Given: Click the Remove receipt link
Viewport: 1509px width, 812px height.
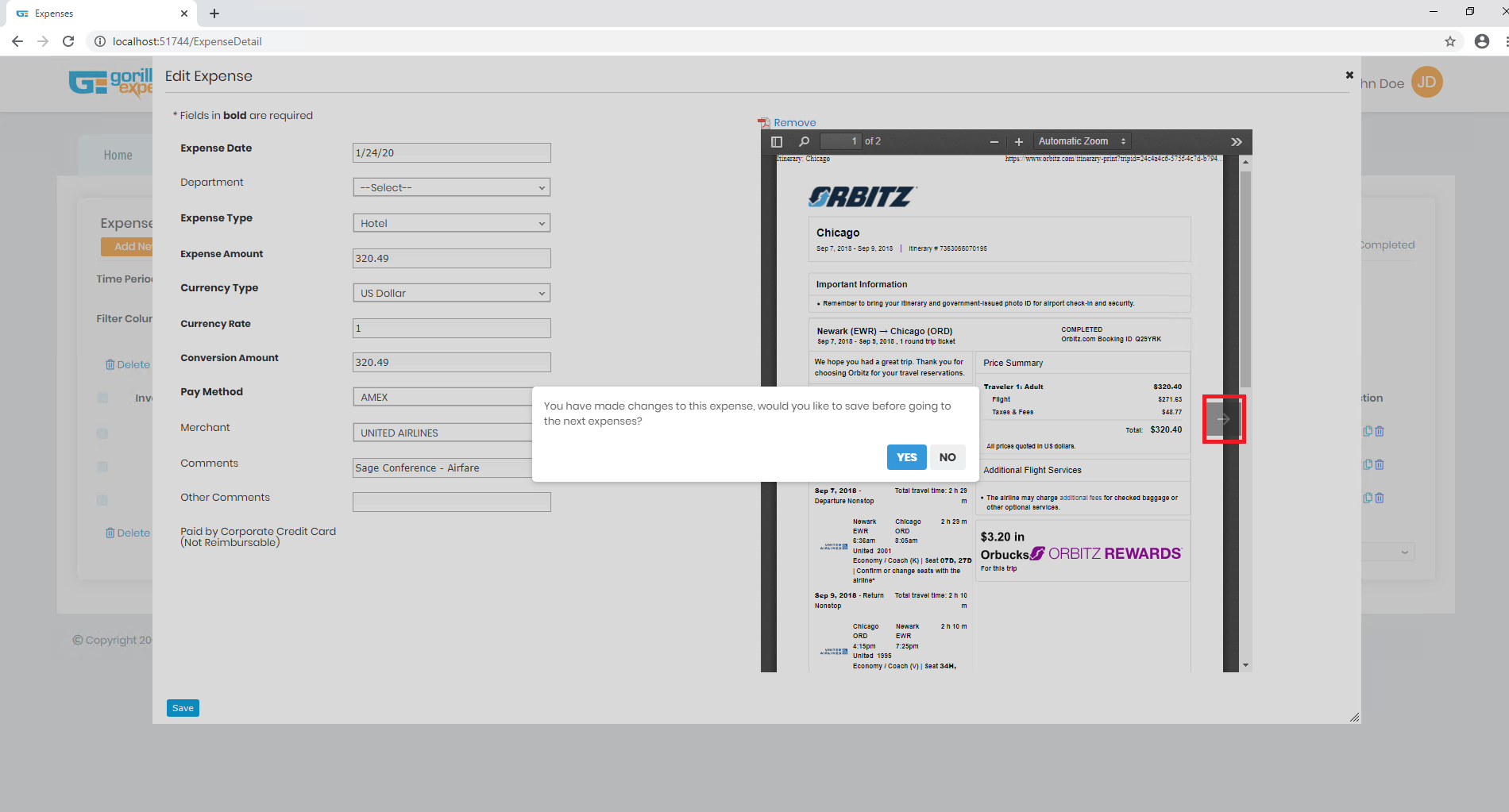Looking at the screenshot, I should coord(794,123).
